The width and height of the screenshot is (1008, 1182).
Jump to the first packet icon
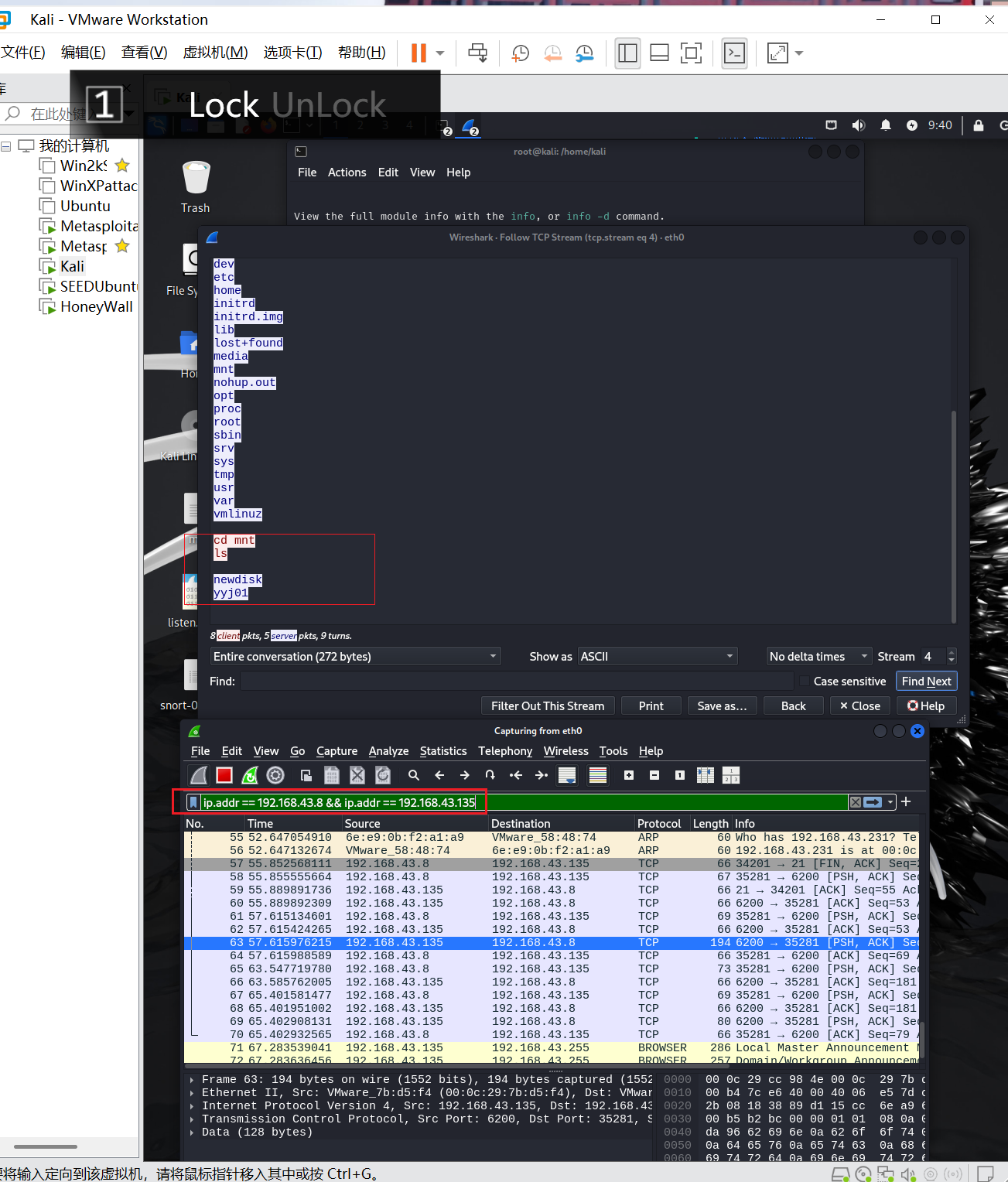[516, 775]
